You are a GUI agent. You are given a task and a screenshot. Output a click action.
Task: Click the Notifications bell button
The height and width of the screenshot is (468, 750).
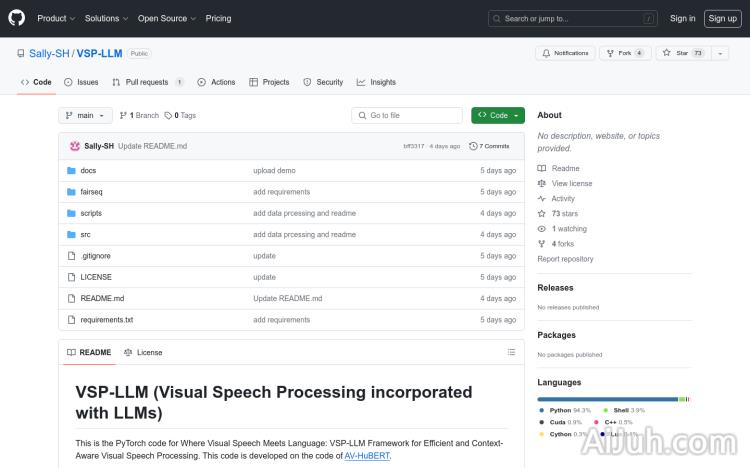pos(565,53)
